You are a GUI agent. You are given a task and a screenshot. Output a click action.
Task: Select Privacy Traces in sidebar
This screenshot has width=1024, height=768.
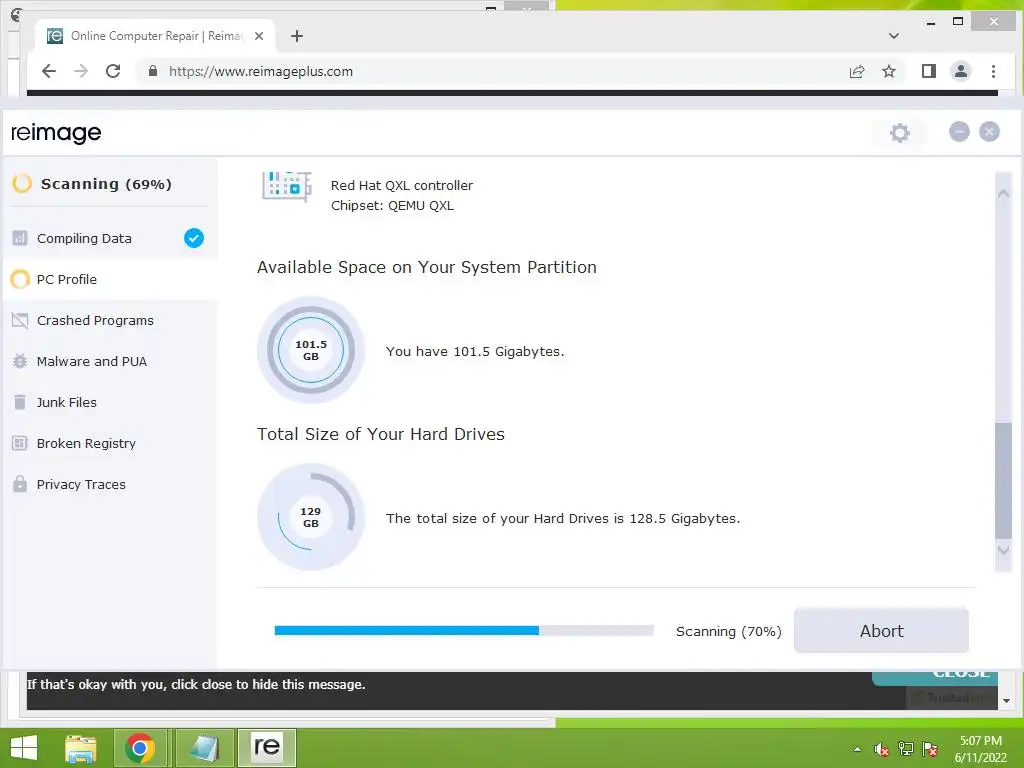[109, 484]
